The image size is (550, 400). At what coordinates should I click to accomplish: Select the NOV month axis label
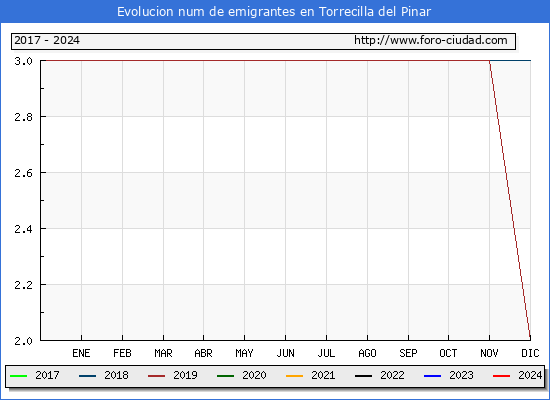pyautogui.click(x=489, y=353)
